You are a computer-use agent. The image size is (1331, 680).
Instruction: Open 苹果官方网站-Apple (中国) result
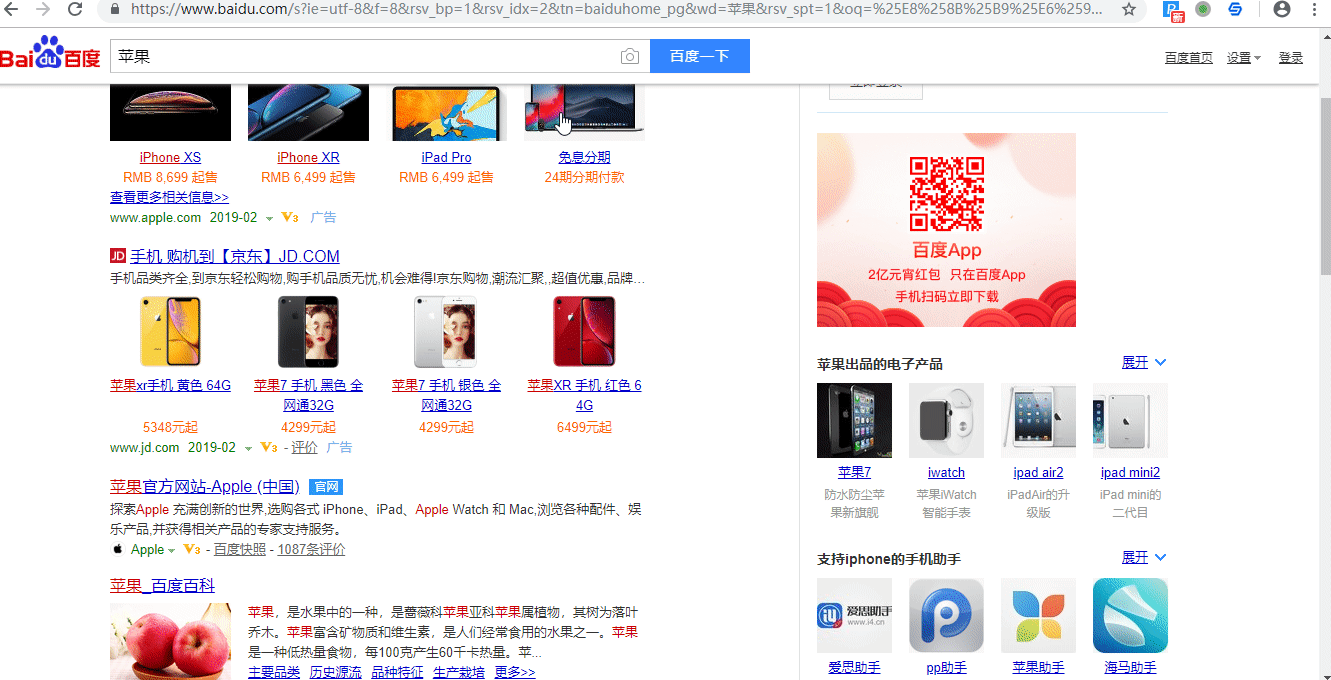pos(205,487)
